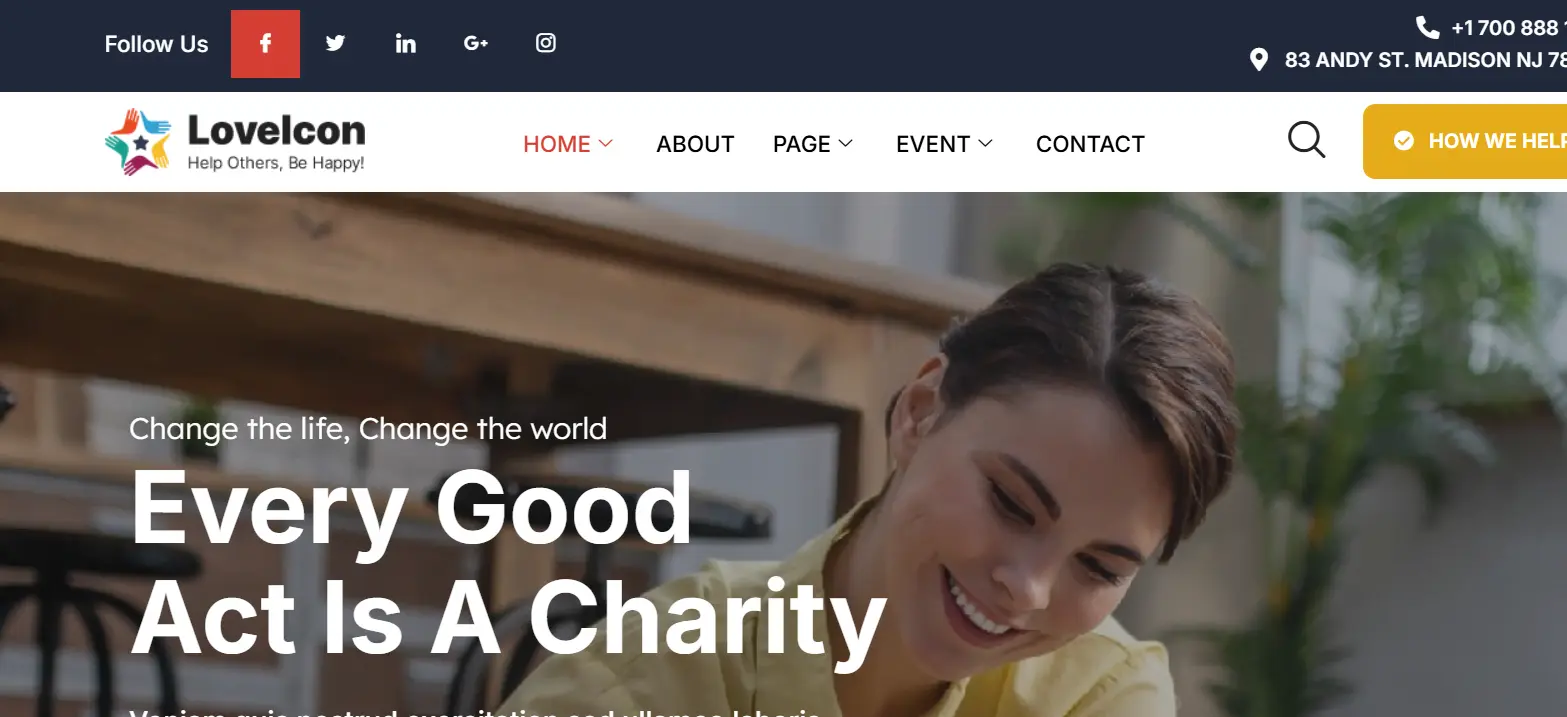Viewport: 1567px width, 717px height.
Task: Click the search magnifier icon
Action: 1306,140
